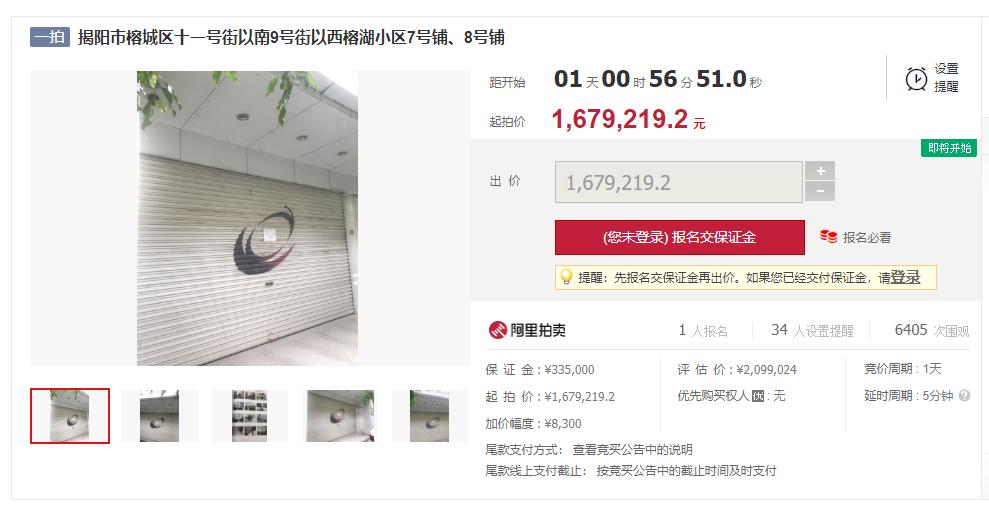This screenshot has width=989, height=512.
Task: Click the 报名交保证金 red button
Action: tap(680, 237)
